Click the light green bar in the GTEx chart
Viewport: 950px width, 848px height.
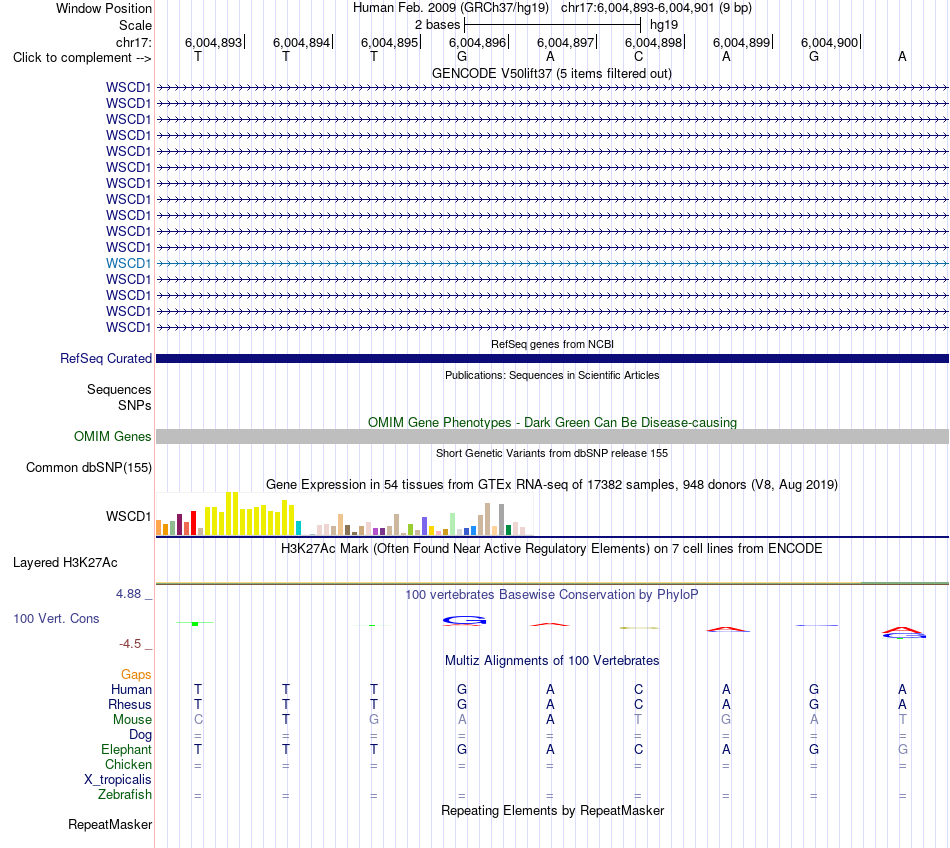[452, 524]
